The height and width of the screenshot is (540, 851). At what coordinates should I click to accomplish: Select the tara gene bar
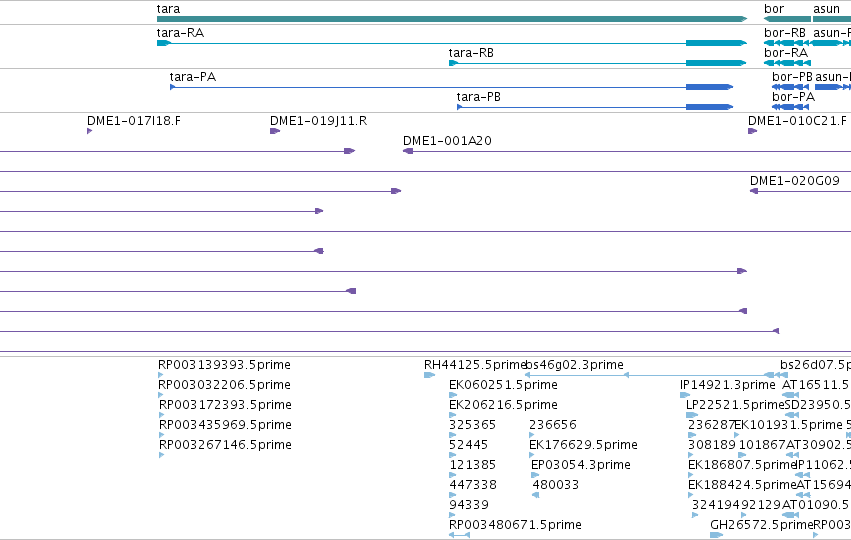tap(452, 19)
